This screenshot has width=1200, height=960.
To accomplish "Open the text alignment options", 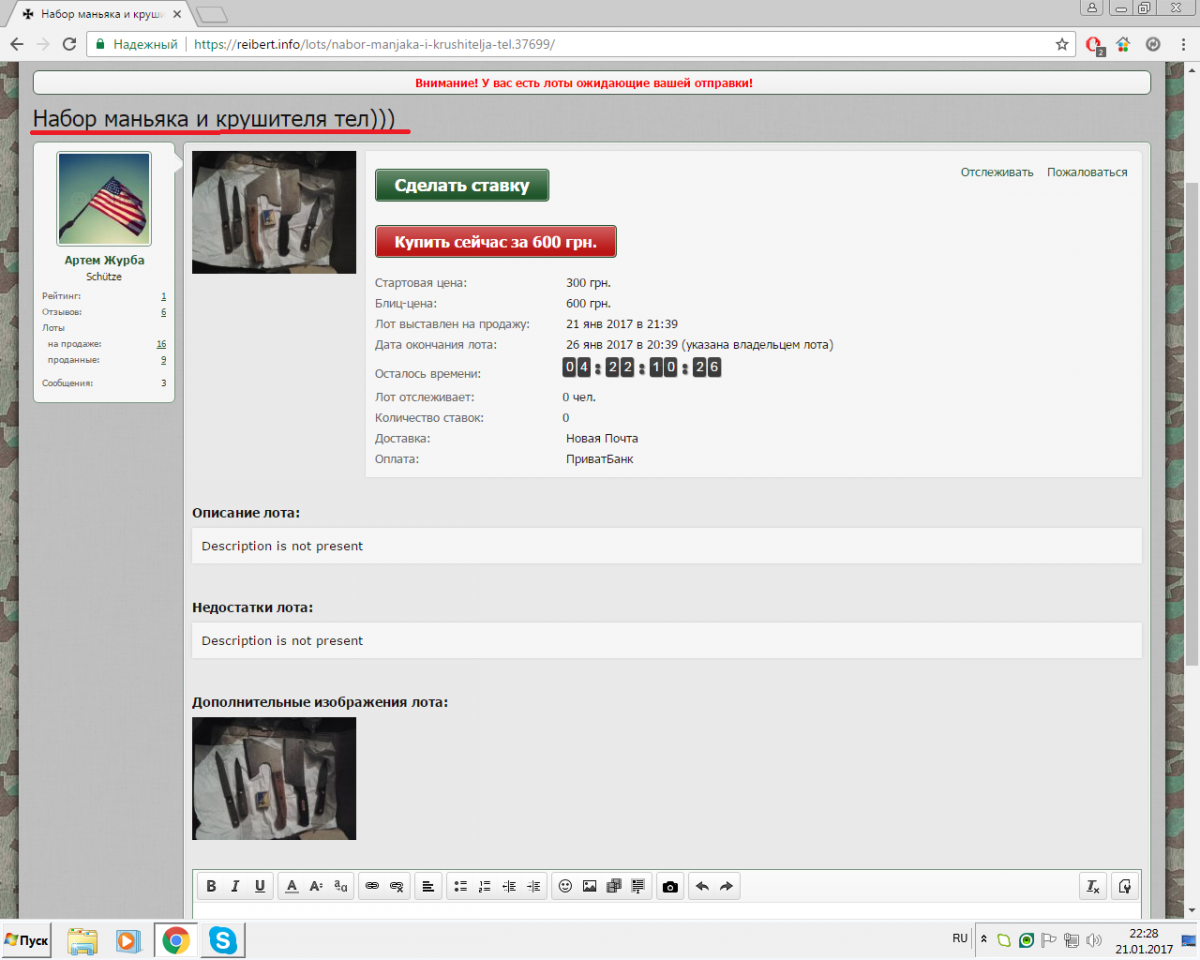I will click(x=427, y=886).
